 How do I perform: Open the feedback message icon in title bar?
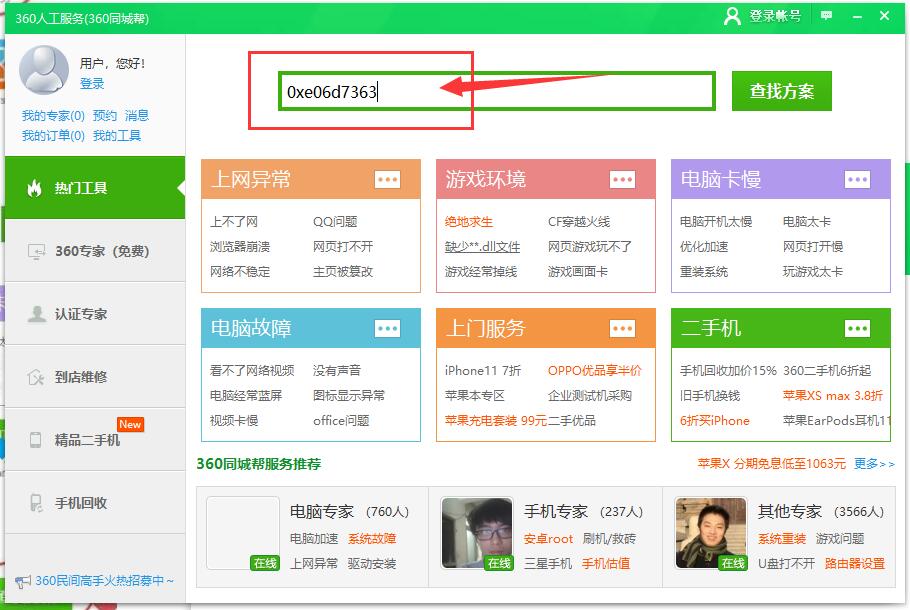click(x=826, y=16)
